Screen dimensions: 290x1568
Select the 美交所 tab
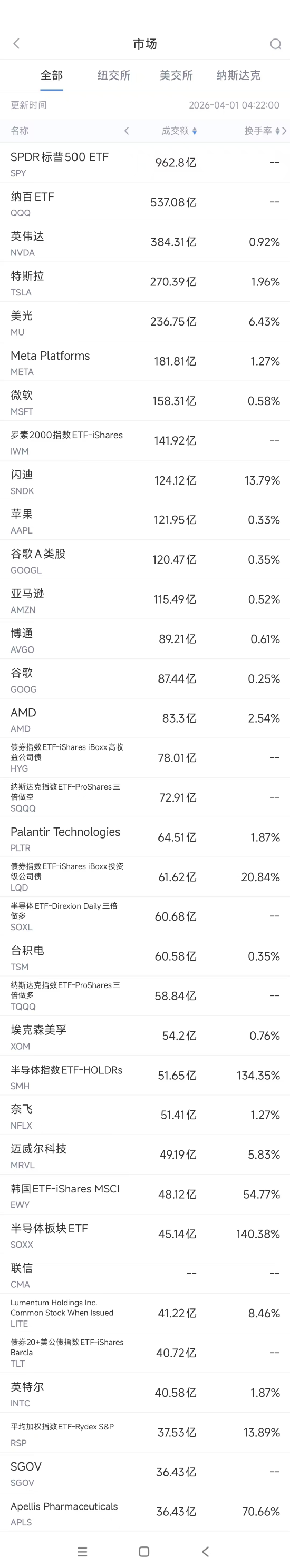tap(176, 75)
